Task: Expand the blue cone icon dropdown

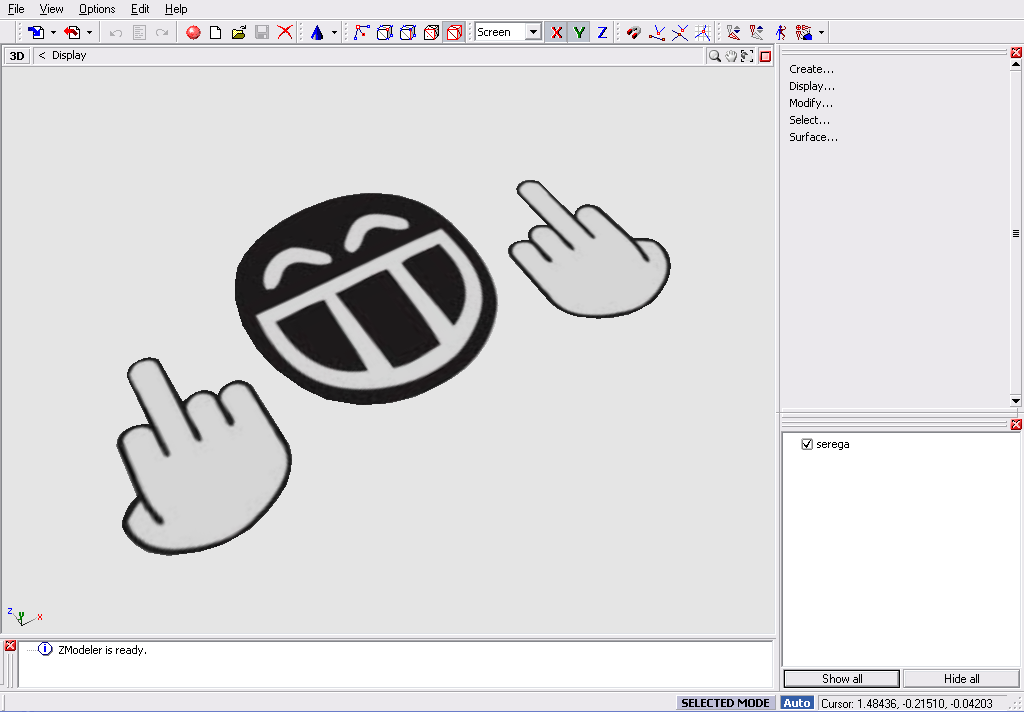Action: point(334,32)
